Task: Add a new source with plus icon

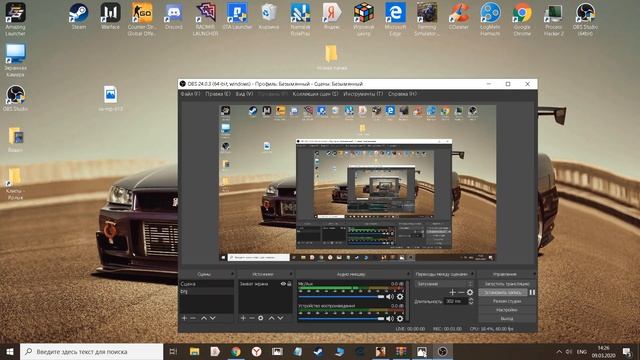Action: pos(243,318)
